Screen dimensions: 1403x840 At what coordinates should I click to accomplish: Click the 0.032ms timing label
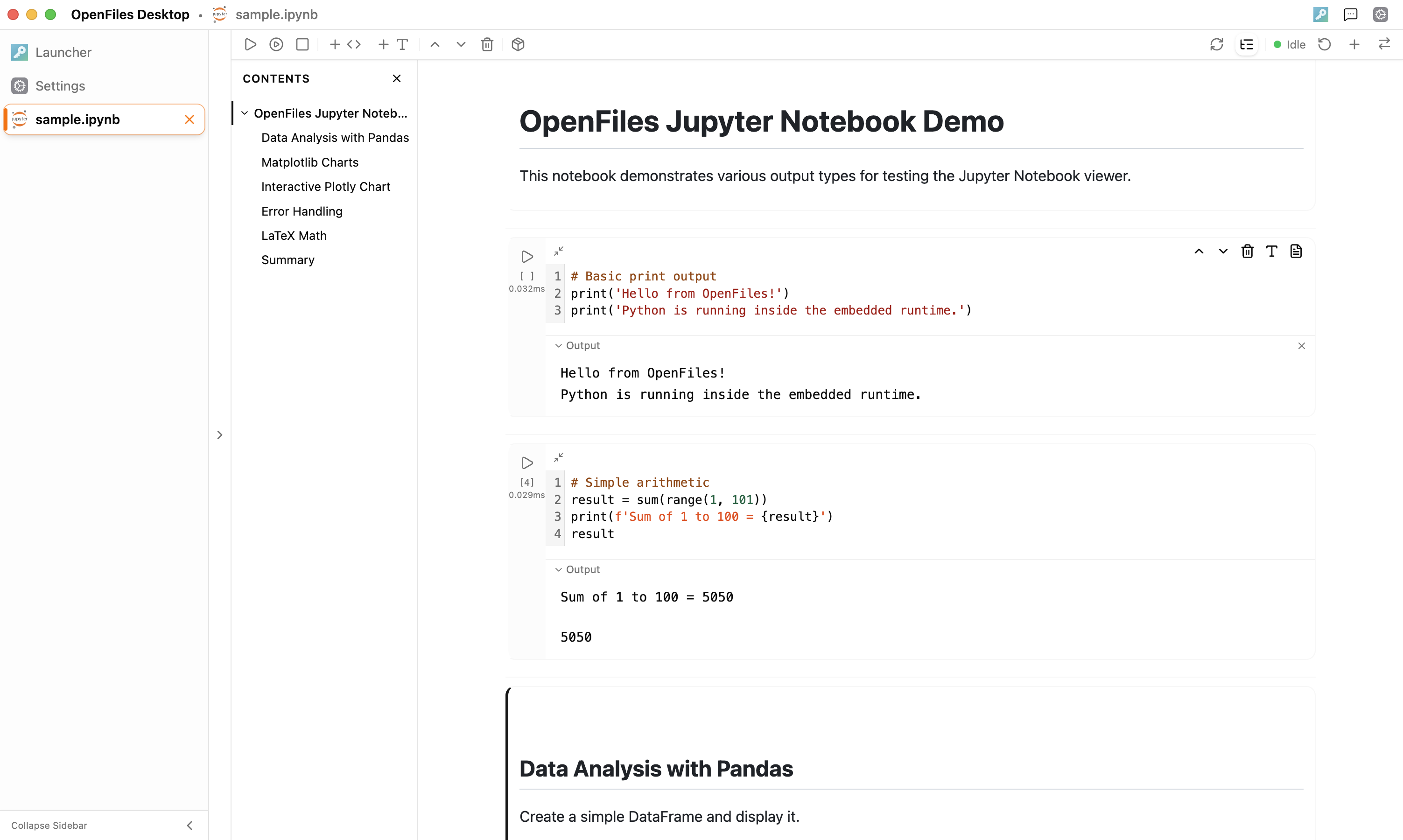click(x=526, y=289)
